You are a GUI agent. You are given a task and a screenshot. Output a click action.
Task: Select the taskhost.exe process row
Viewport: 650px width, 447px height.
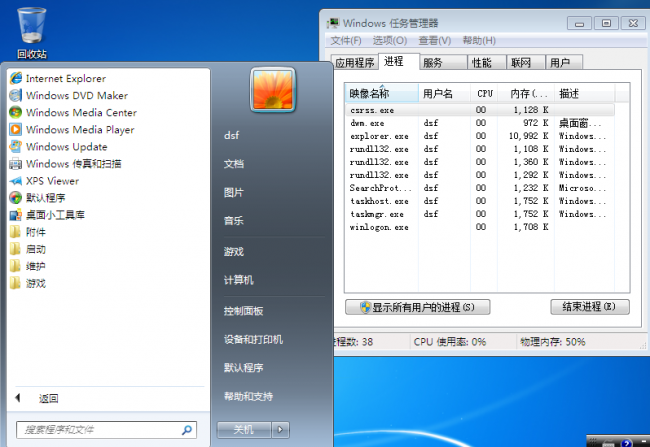tap(480, 201)
